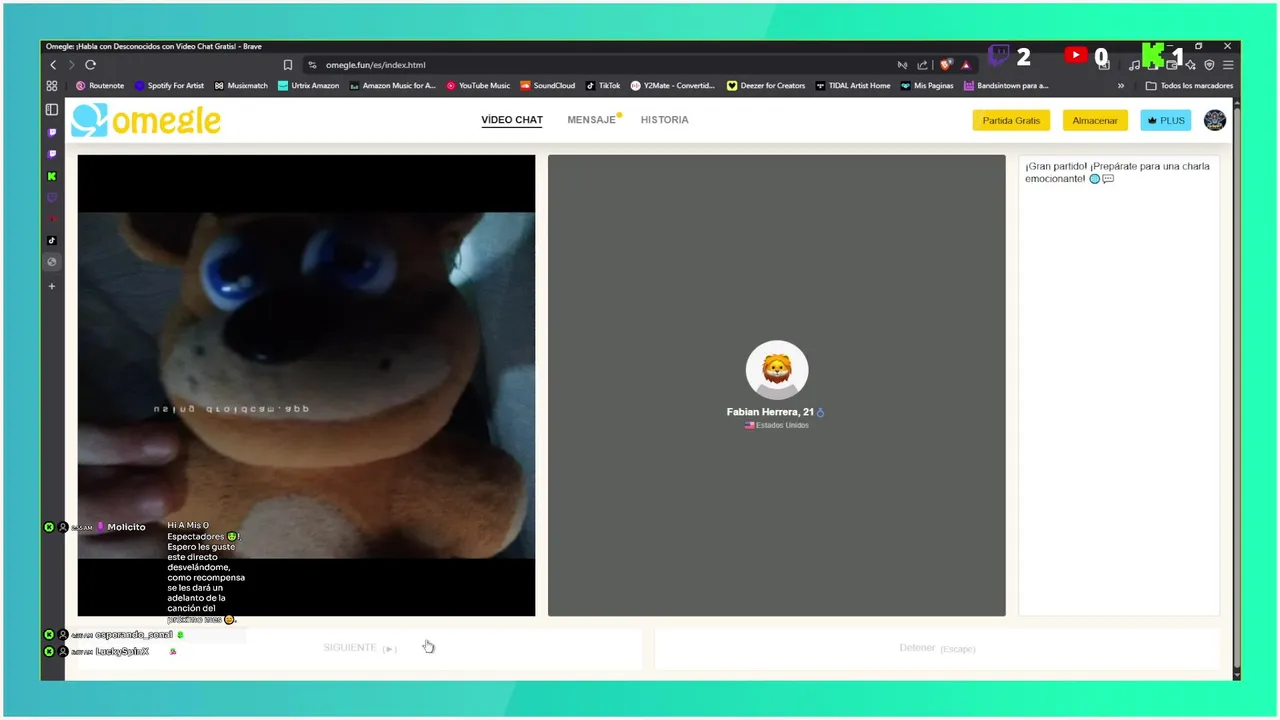1280x720 pixels.
Task: Open dimmed Twitch icon in sidebar
Action: [52, 198]
